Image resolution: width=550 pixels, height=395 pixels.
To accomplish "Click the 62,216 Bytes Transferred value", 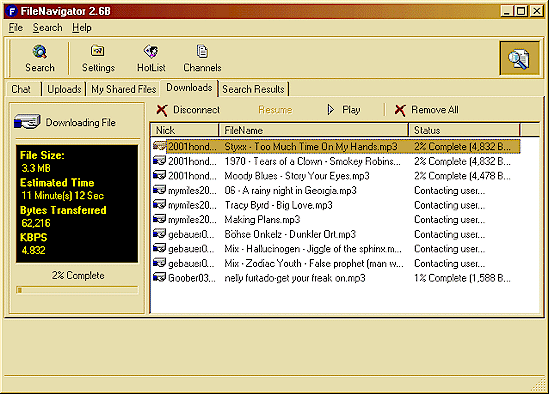I will point(36,223).
